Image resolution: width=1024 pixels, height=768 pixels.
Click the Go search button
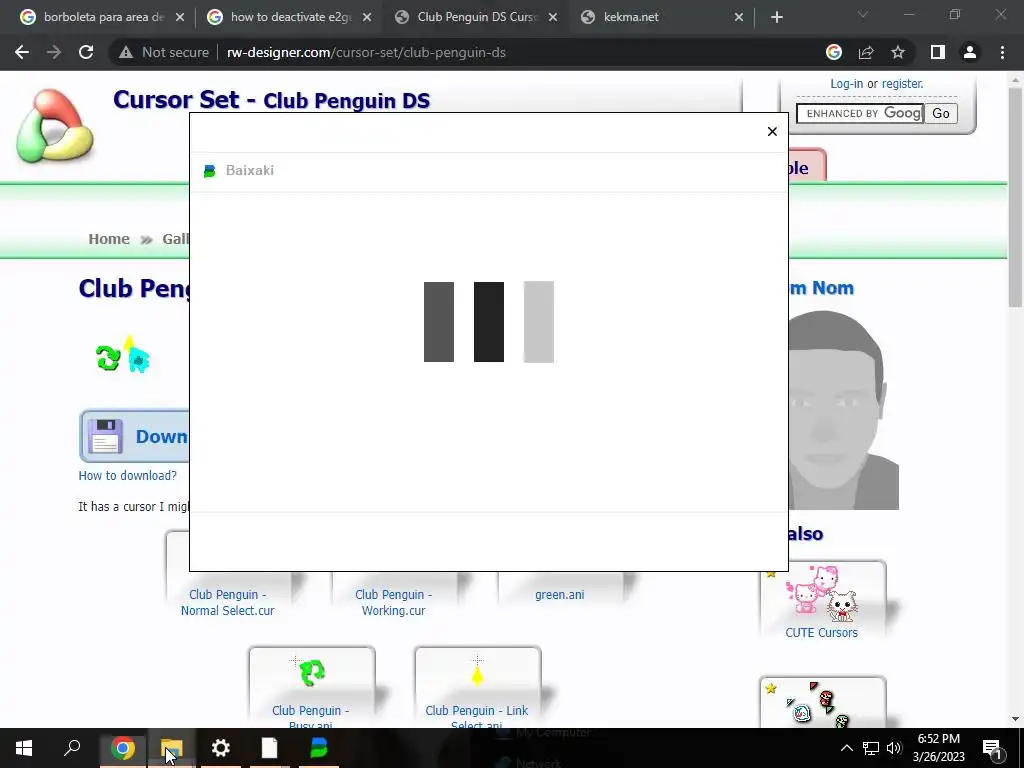click(941, 114)
